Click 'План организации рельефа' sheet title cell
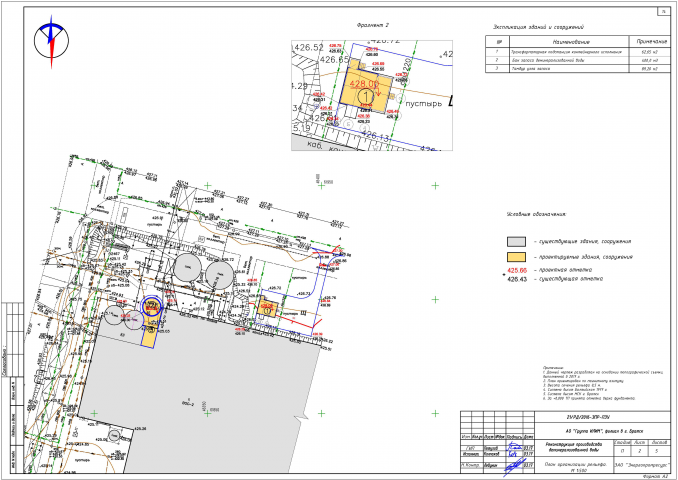The image size is (678, 480). coord(574,467)
